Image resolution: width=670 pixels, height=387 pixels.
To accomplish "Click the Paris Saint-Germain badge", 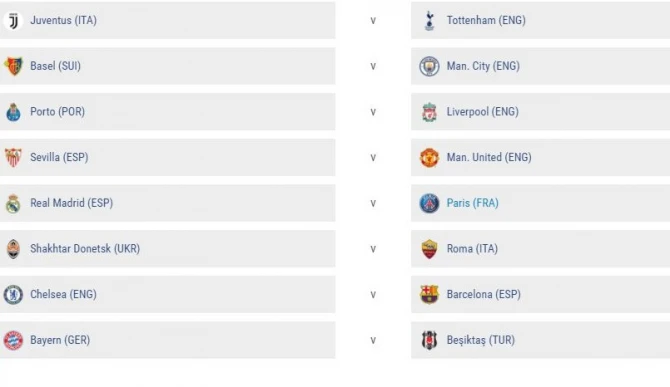I will coord(429,203).
